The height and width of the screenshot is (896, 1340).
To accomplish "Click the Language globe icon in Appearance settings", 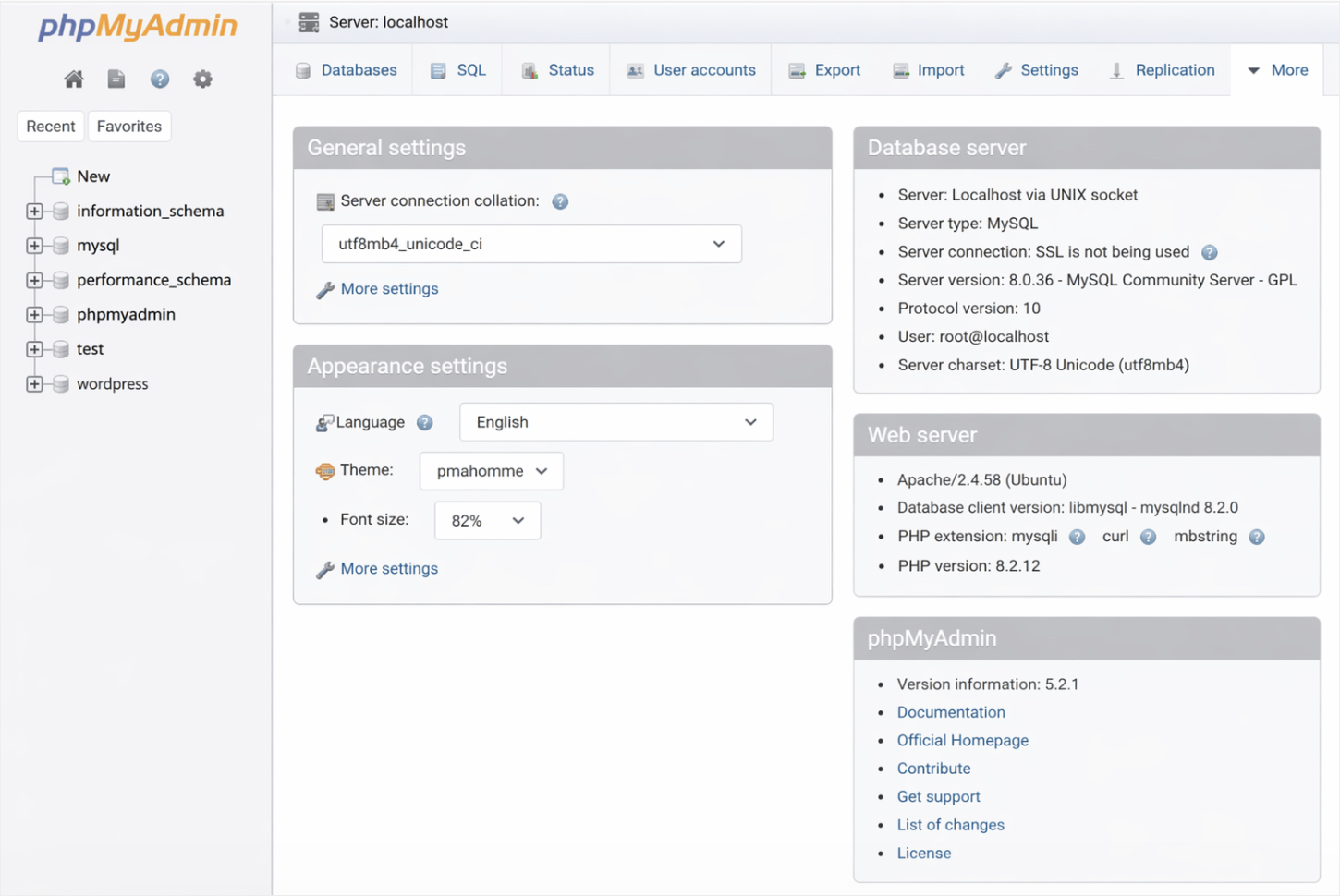I will coord(325,422).
